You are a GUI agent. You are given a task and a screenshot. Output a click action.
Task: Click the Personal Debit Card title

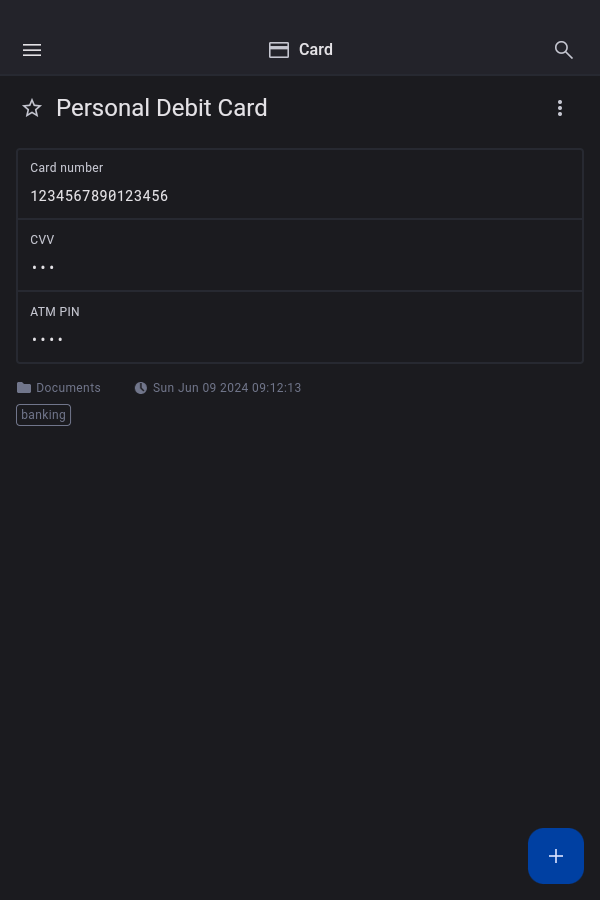point(162,108)
